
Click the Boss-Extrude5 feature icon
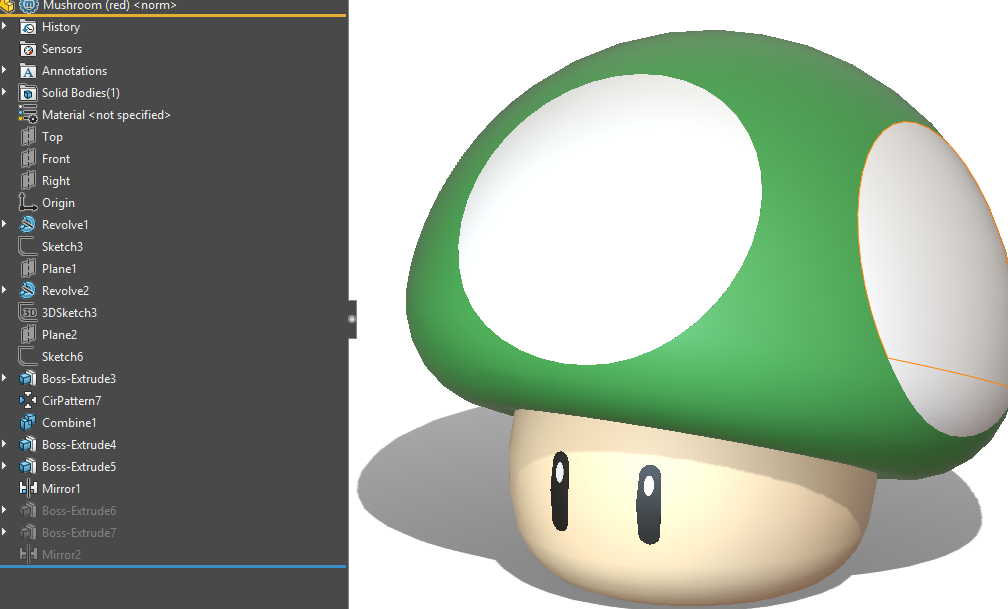(28, 466)
